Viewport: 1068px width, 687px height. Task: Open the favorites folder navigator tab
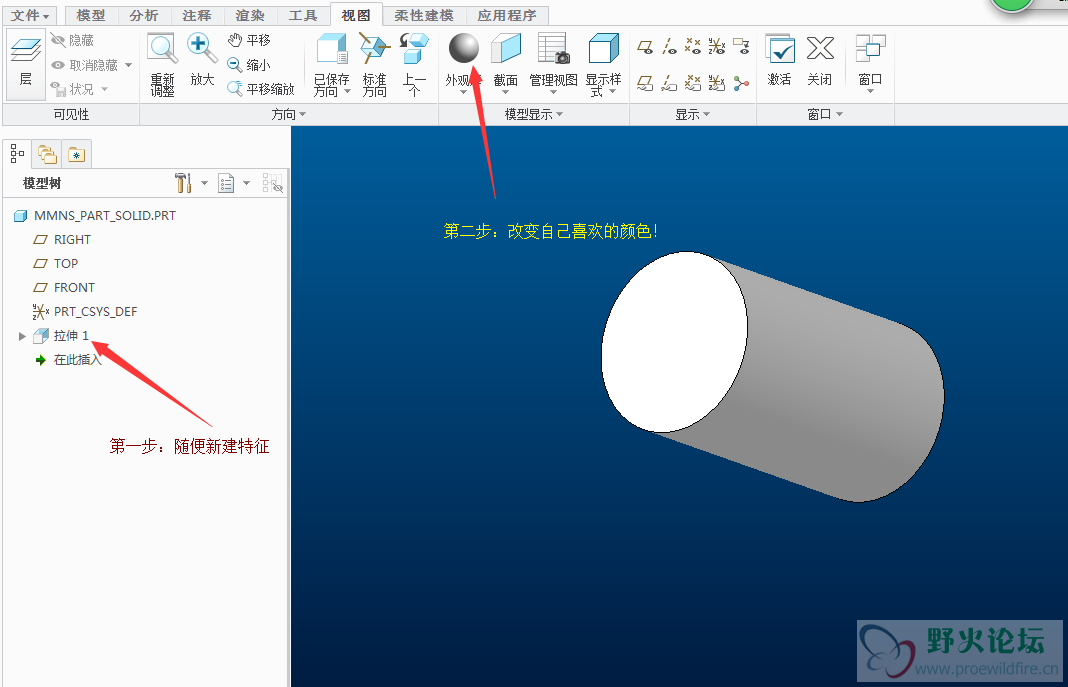(x=76, y=155)
